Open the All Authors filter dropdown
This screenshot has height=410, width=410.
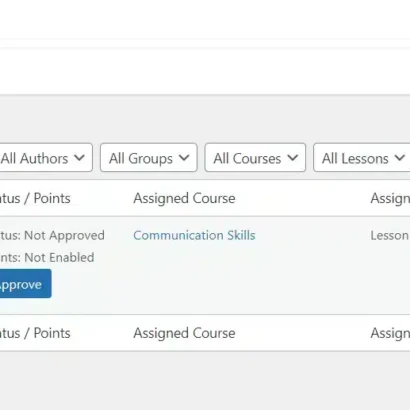coord(46,158)
